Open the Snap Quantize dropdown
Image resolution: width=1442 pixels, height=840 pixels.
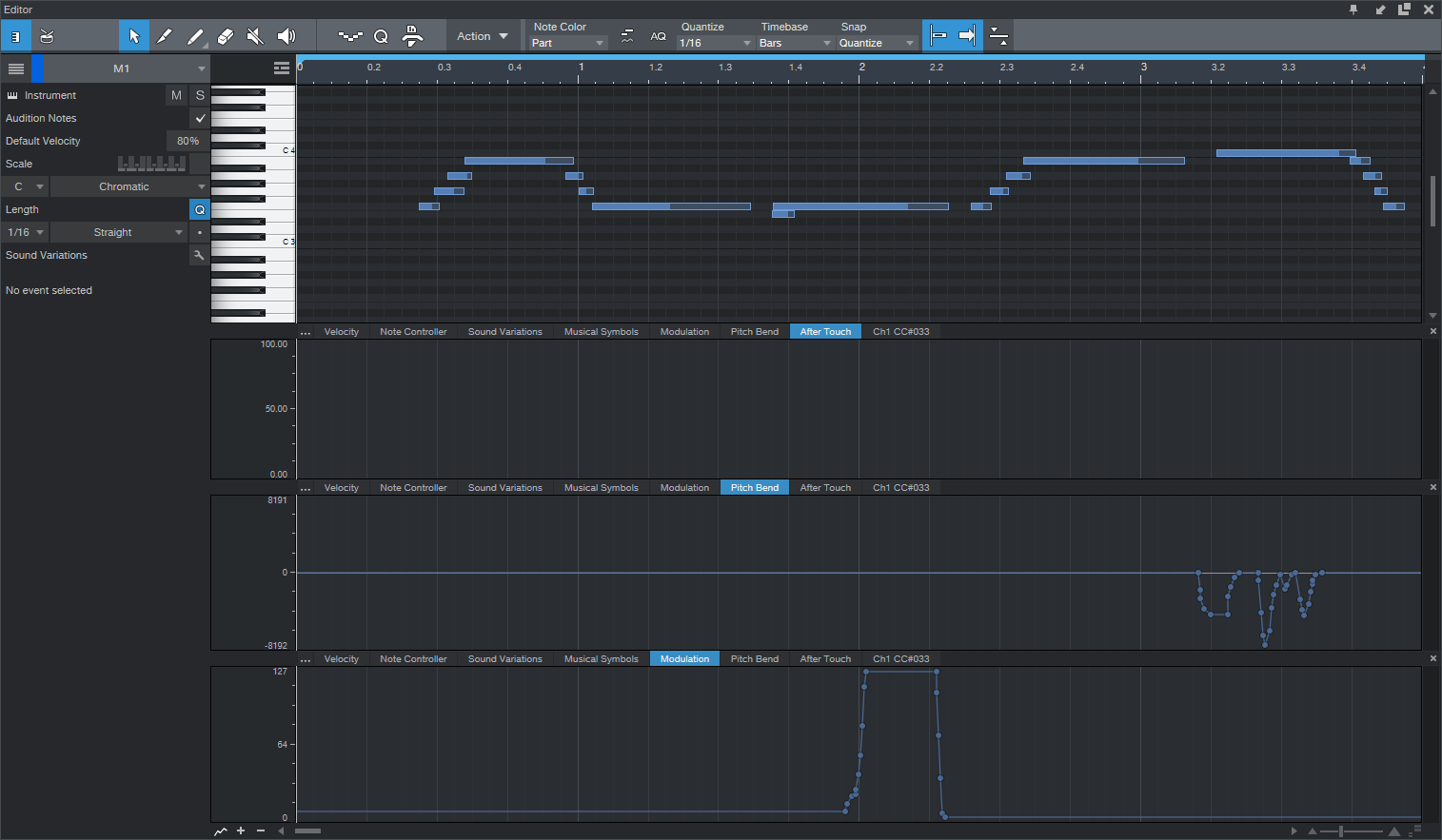876,43
